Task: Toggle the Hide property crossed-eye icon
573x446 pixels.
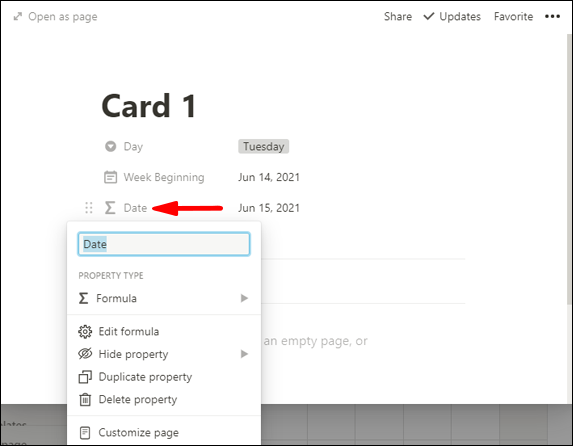Action: 85,354
